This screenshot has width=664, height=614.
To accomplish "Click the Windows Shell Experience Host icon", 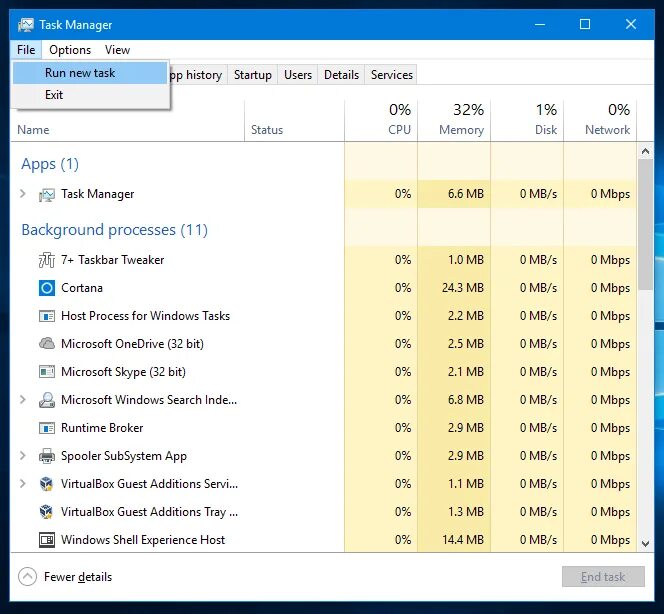I will [47, 540].
